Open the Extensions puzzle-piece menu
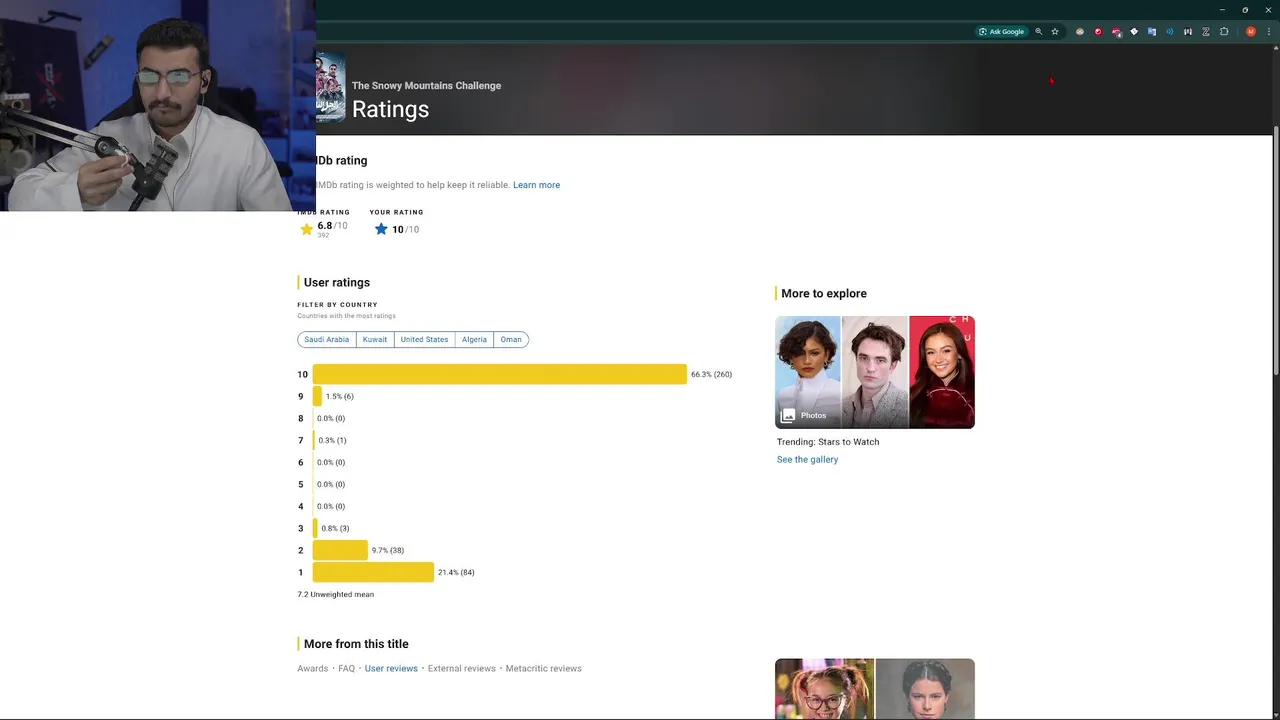 point(1223,31)
